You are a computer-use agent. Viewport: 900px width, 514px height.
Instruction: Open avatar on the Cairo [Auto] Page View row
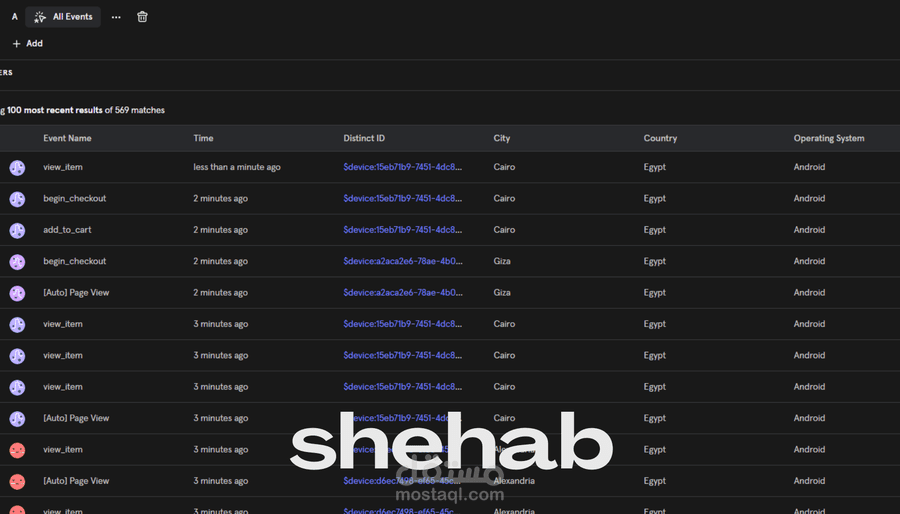(x=17, y=419)
